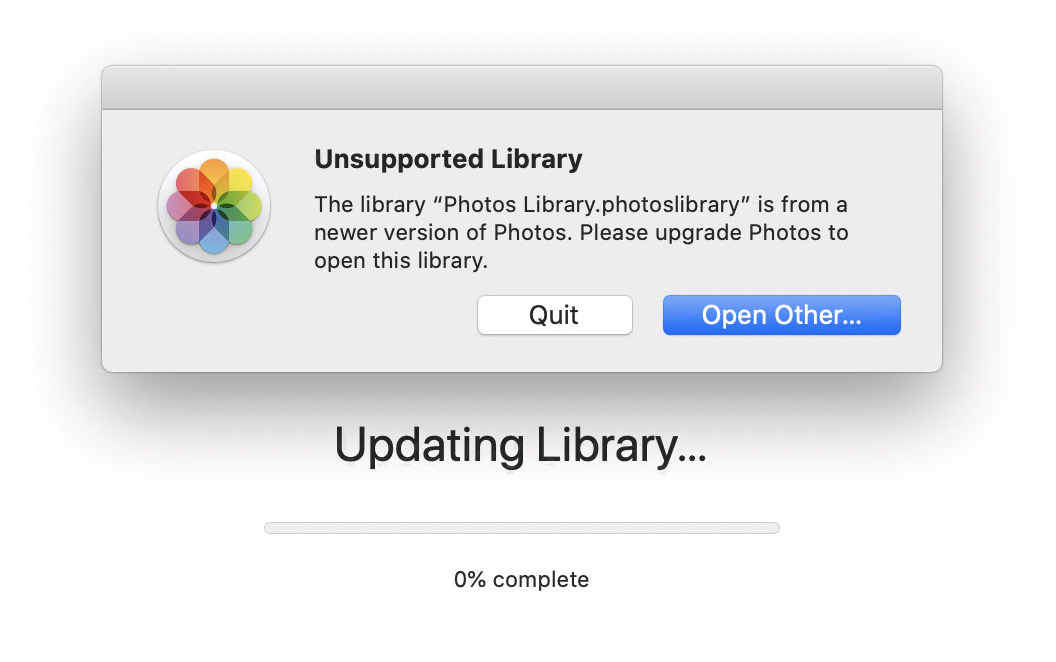Click the "0% complete" label
The width and height of the screenshot is (1056, 662).
[521, 579]
